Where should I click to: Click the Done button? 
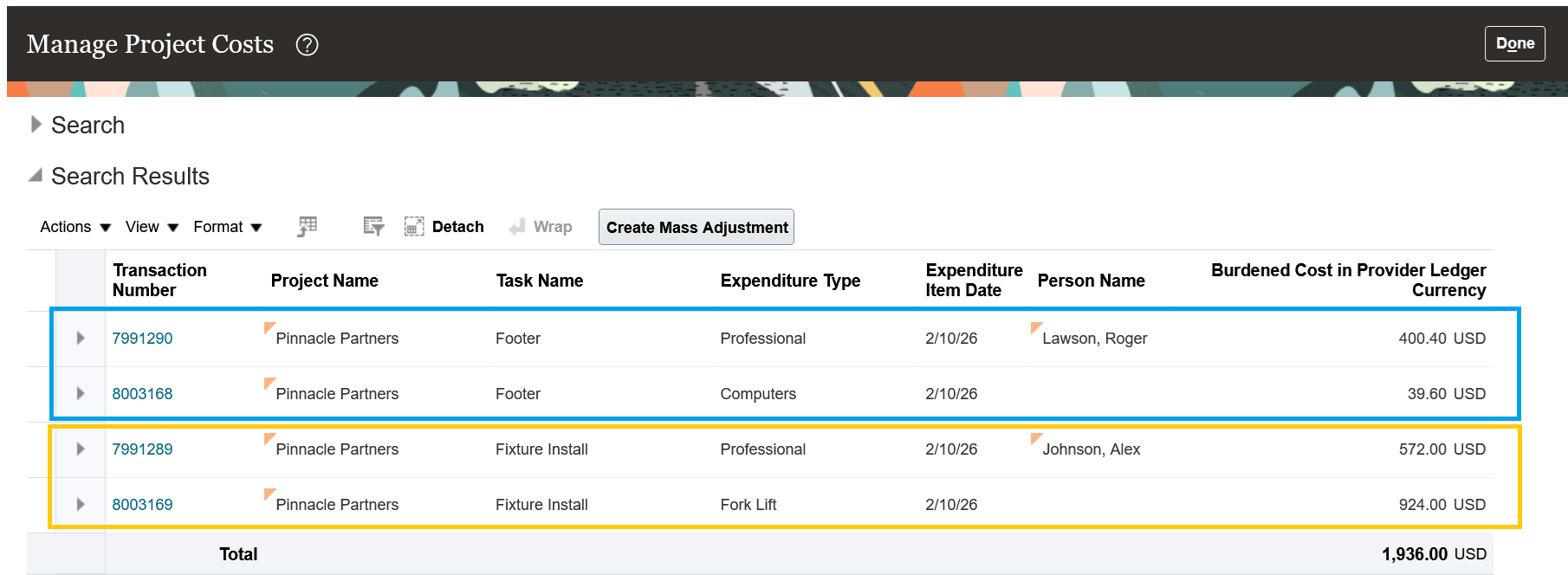pos(1514,42)
